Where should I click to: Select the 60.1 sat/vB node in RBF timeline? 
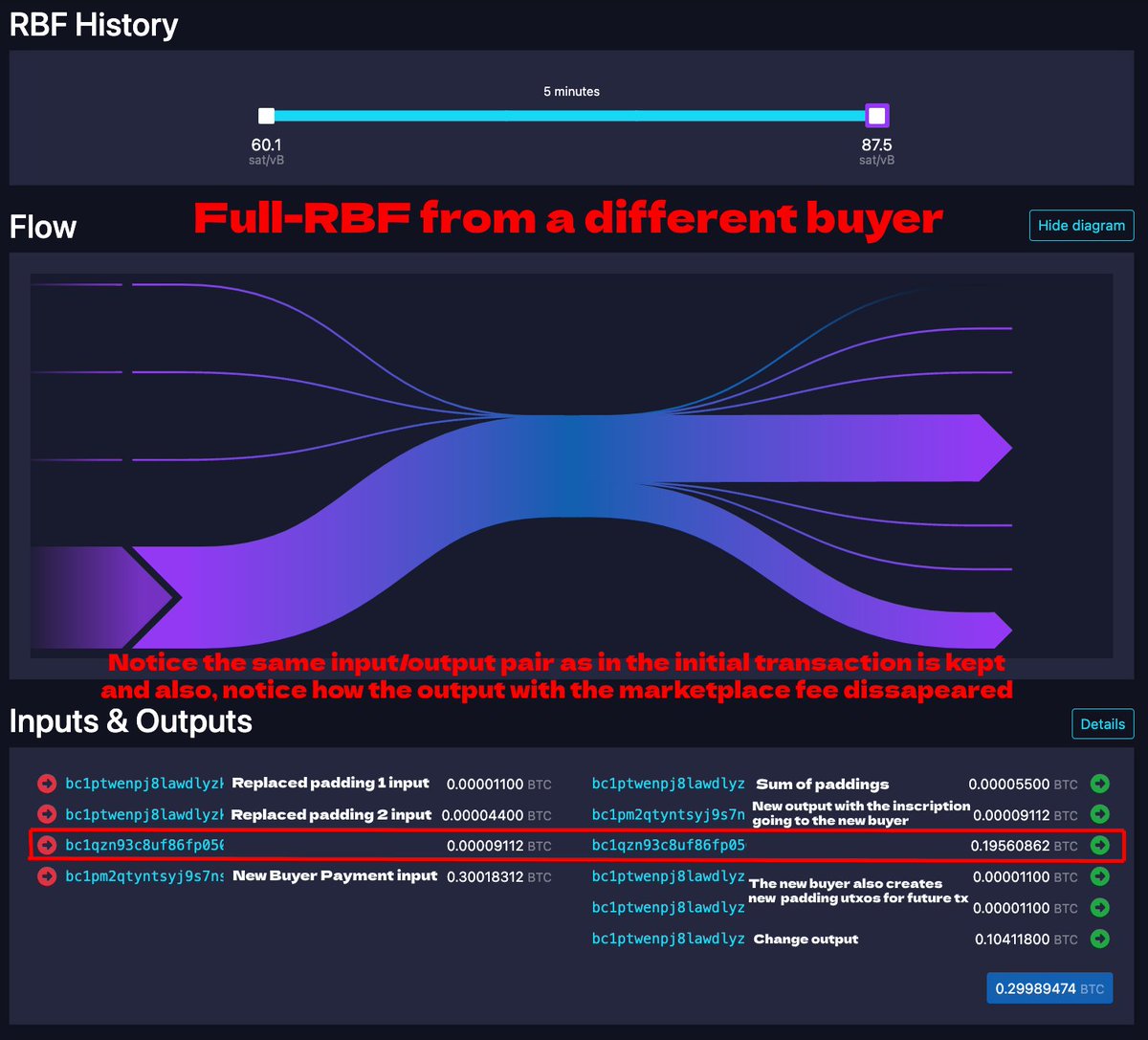pyautogui.click(x=267, y=116)
